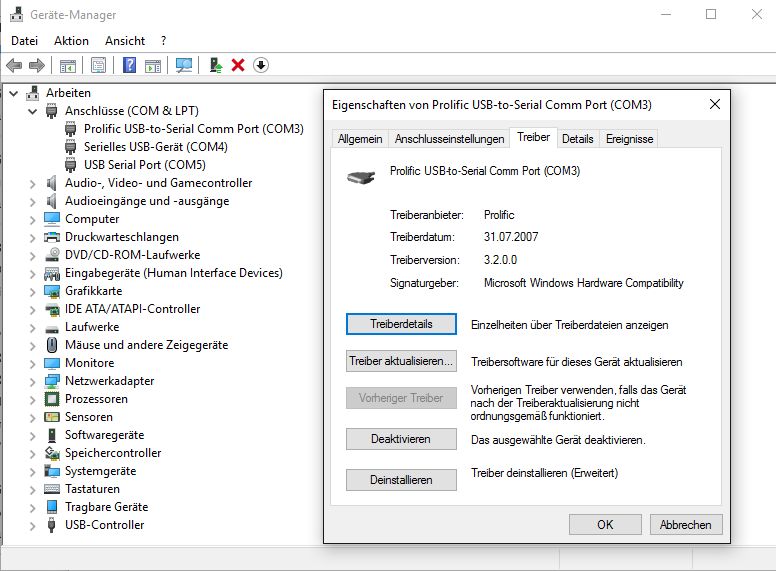Click the blue Help question mark icon

[x=129, y=65]
